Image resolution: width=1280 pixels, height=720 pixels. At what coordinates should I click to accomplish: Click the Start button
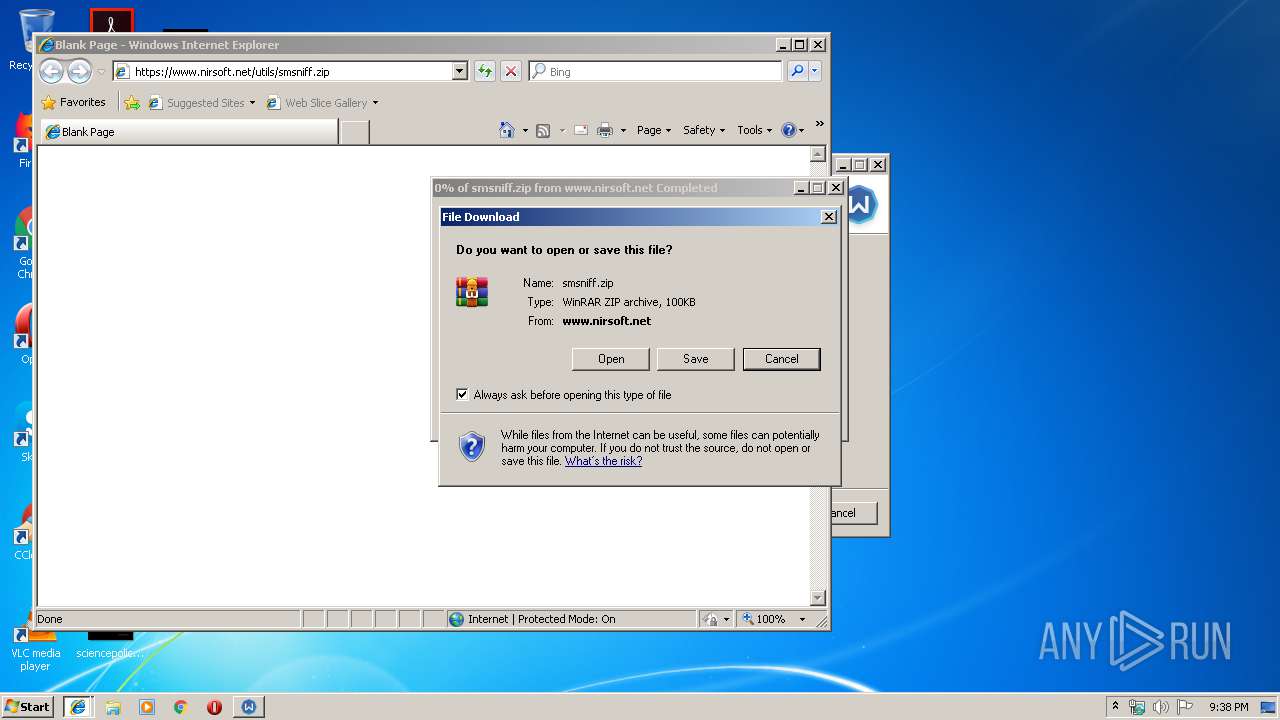click(28, 707)
